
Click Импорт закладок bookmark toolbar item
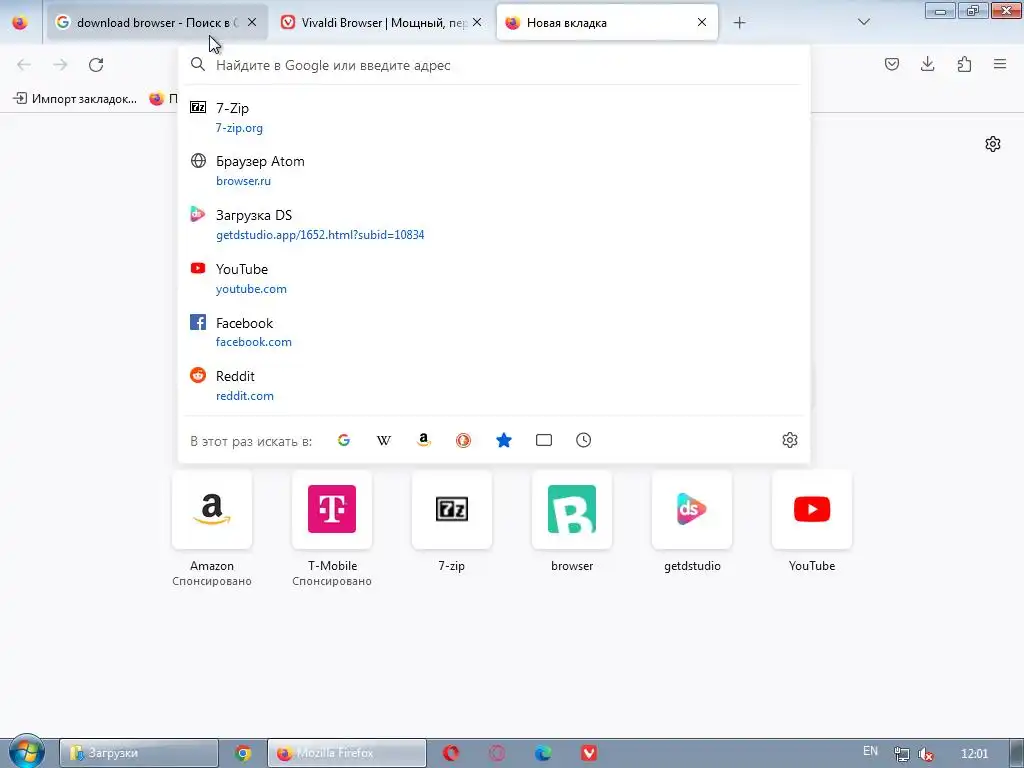tap(76, 99)
